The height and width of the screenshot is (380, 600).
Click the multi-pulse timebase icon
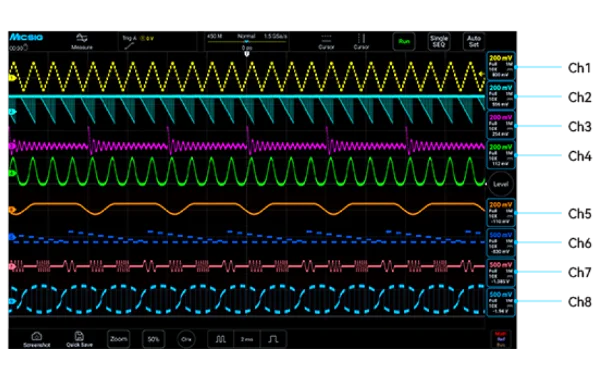pyautogui.click(x=220, y=339)
